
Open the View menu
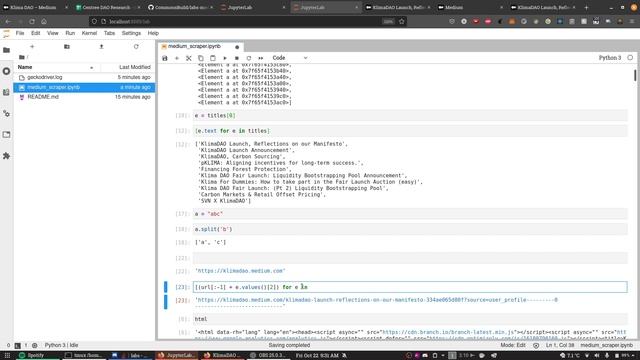pyautogui.click(x=53, y=33)
